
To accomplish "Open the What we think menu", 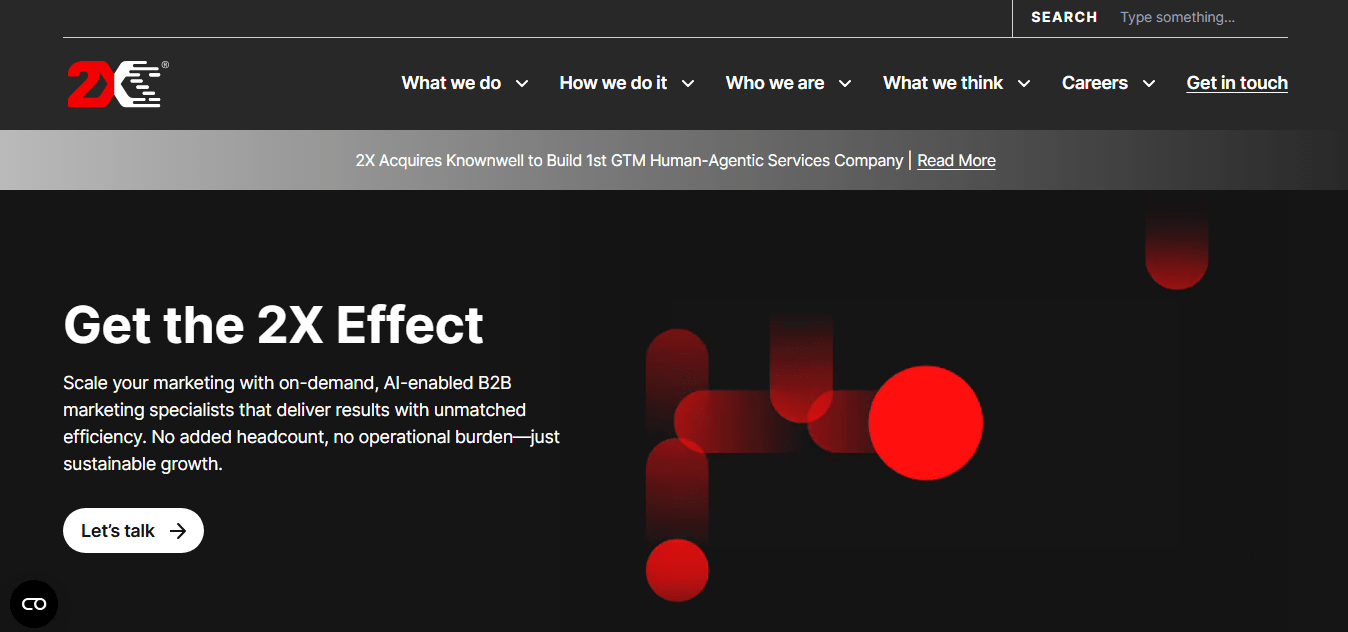I will pyautogui.click(x=943, y=83).
